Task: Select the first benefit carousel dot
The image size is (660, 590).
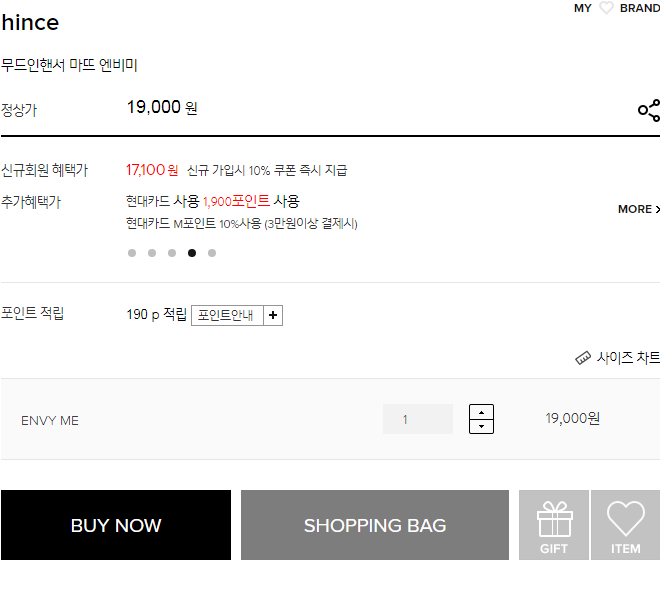Action: [x=132, y=253]
